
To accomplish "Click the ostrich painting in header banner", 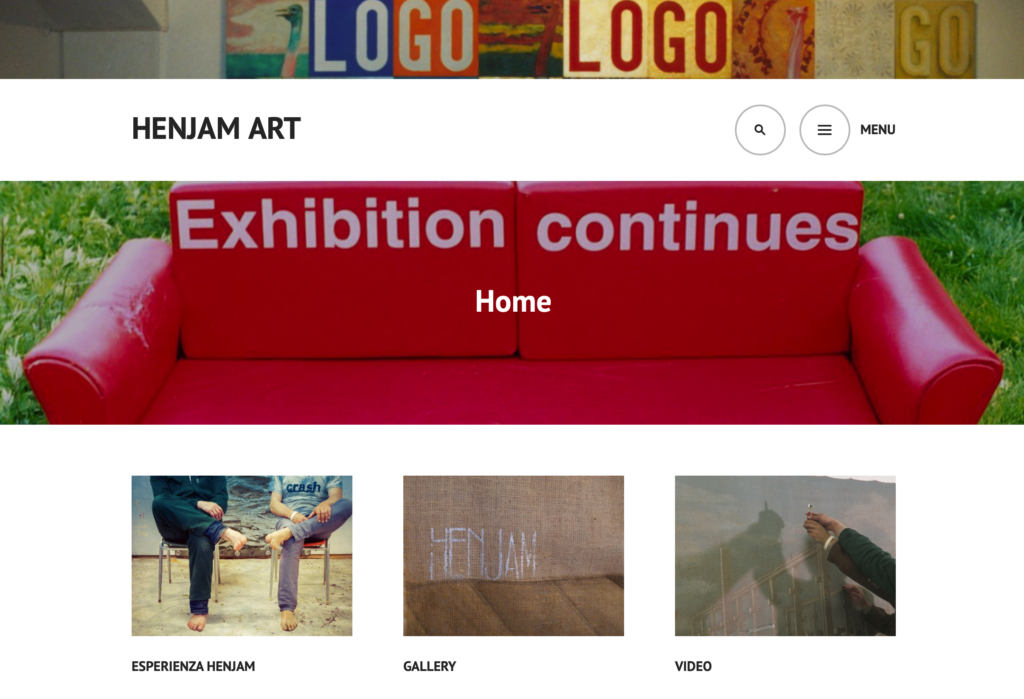I will pos(267,39).
